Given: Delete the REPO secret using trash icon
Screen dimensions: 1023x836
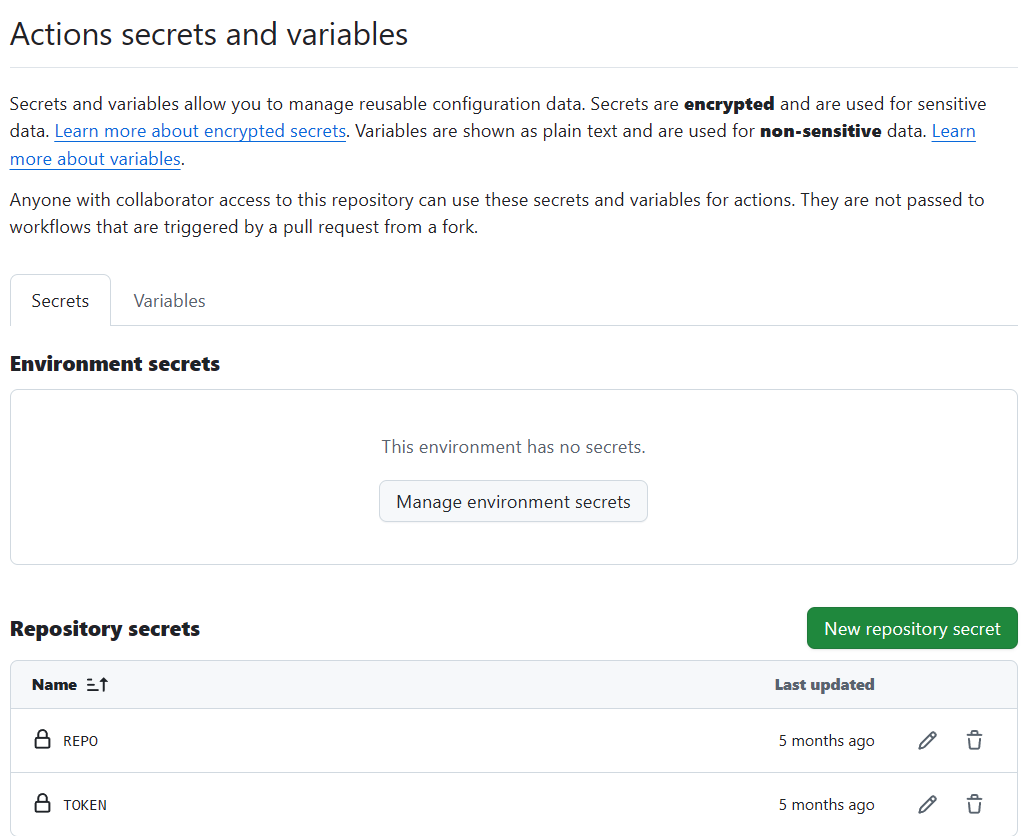Looking at the screenshot, I should click(974, 741).
